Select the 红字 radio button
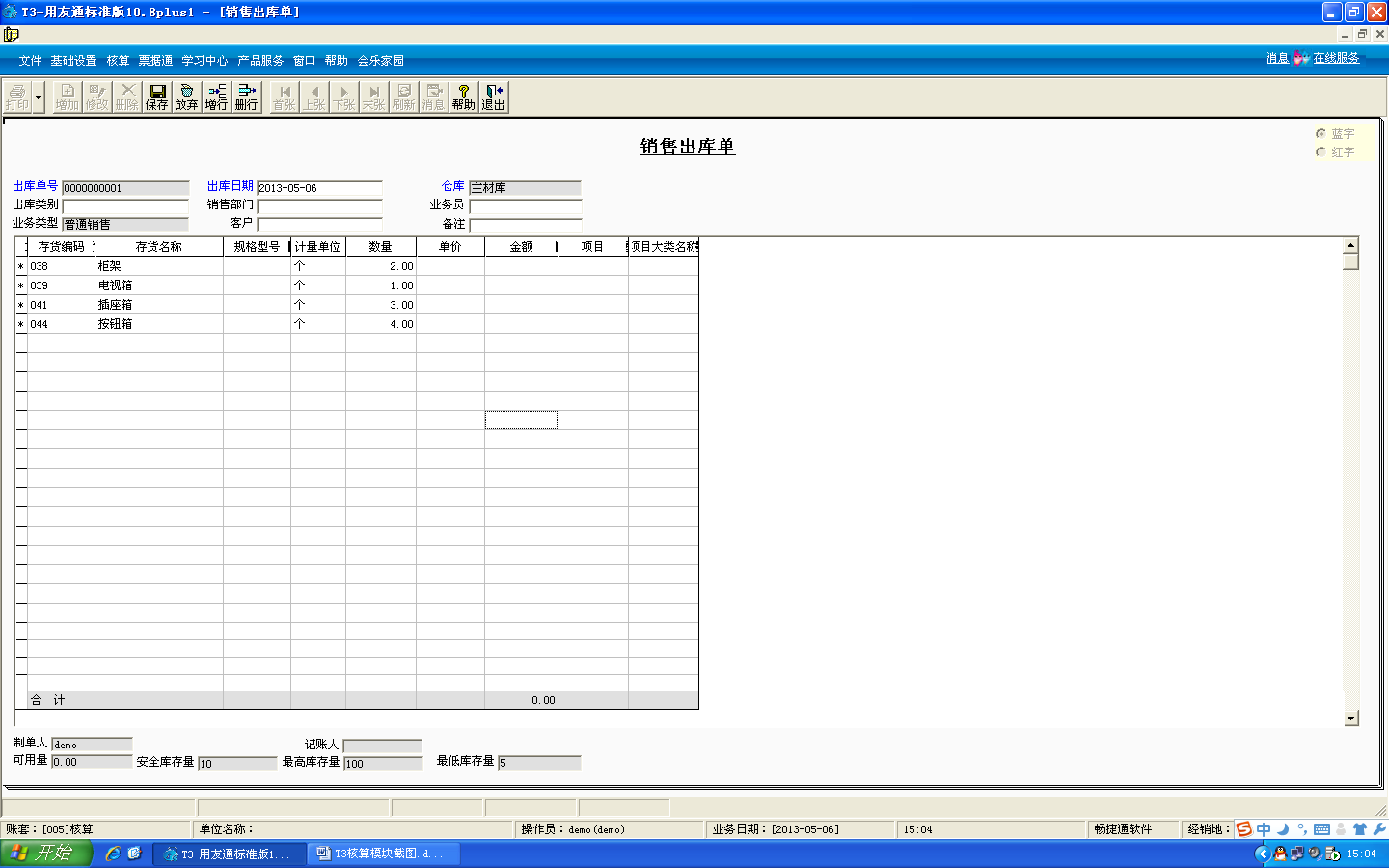Viewport: 1389px width, 868px height. click(1321, 151)
